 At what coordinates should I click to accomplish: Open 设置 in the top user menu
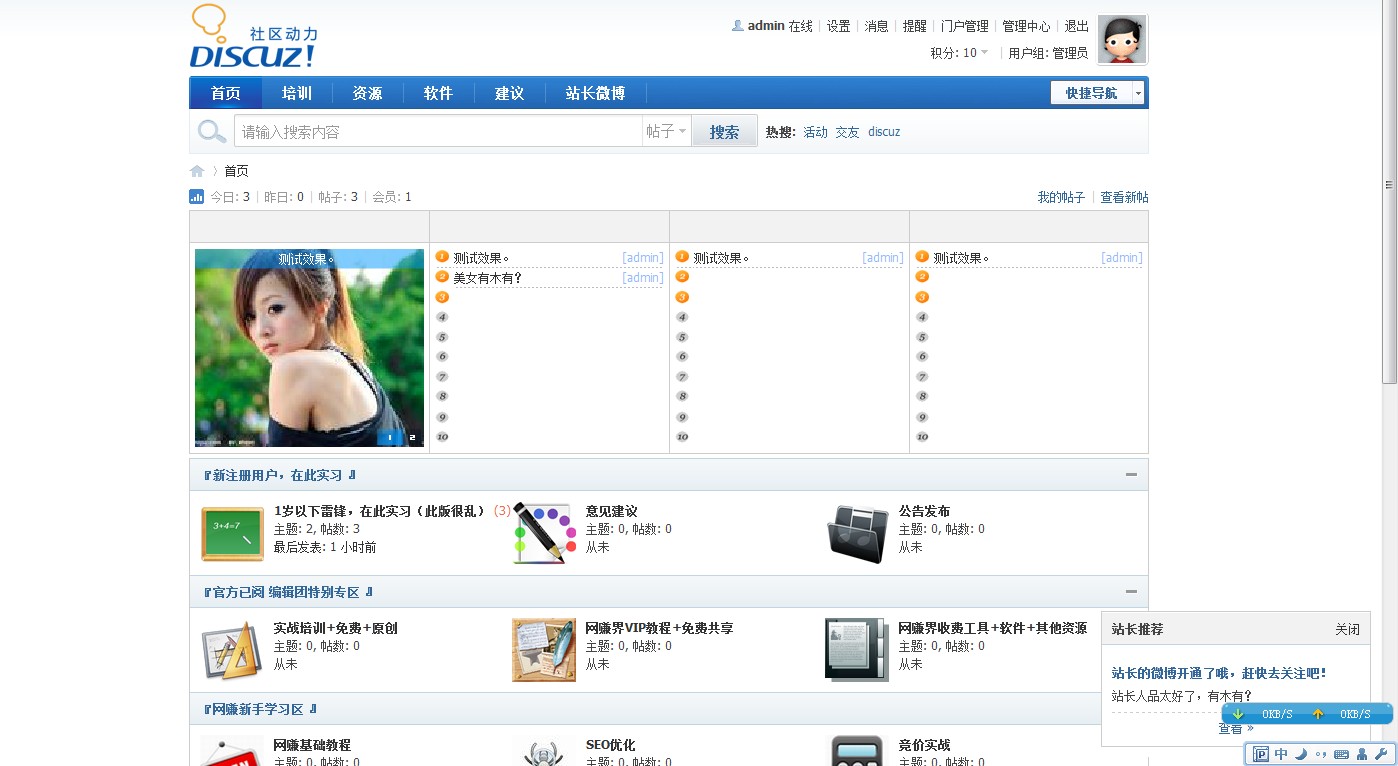tap(838, 26)
